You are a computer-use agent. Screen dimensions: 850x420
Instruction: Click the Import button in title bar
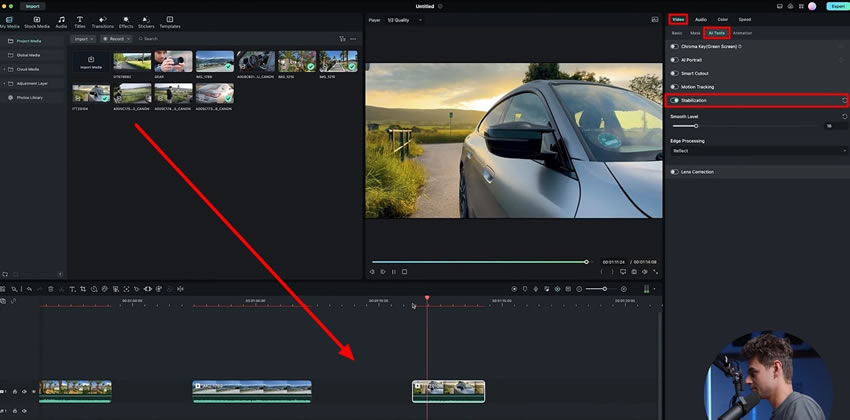(33, 6)
